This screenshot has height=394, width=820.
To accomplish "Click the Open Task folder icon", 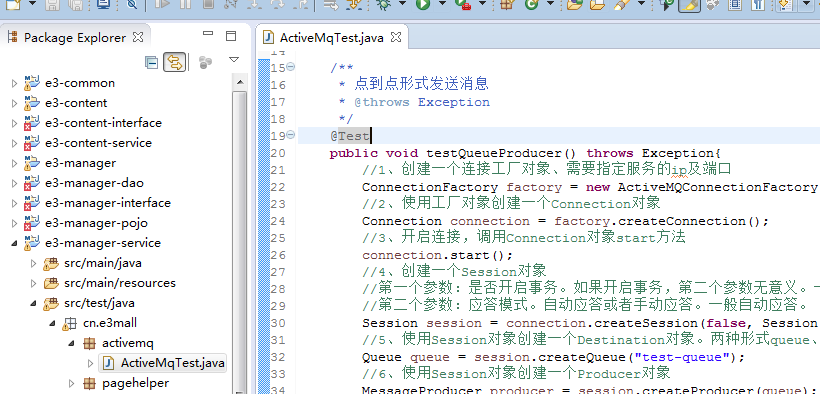I will point(597,4).
